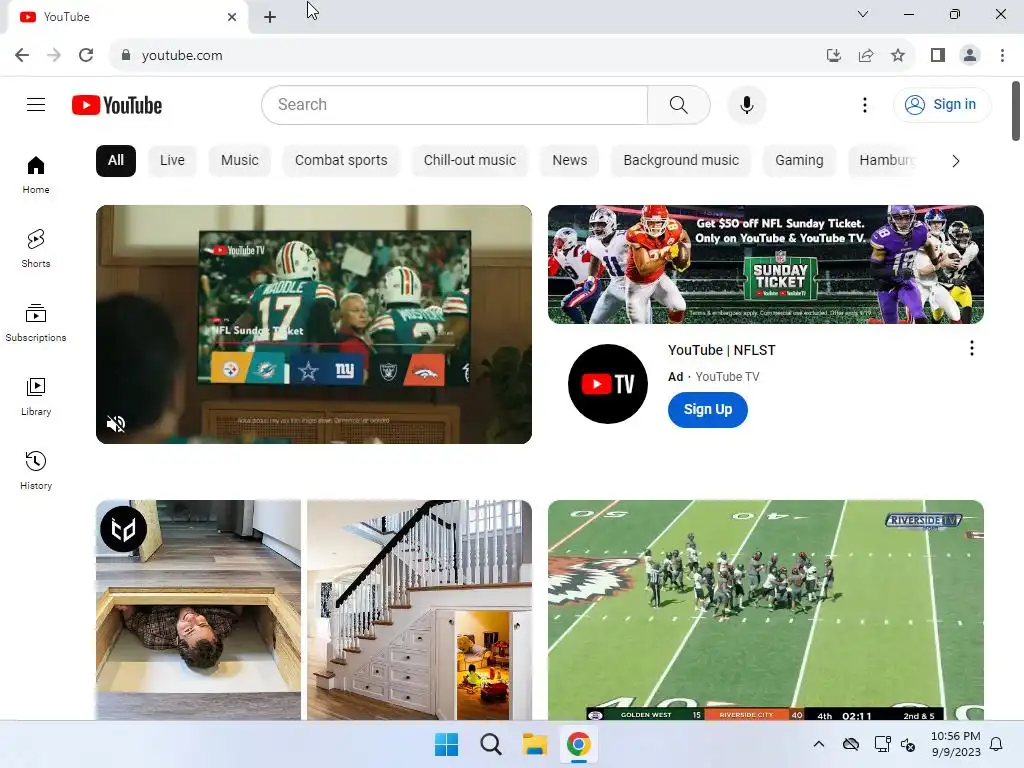The width and height of the screenshot is (1024, 768).
Task: Open the NFL Sunday Ticket video thumbnail
Action: [313, 325]
